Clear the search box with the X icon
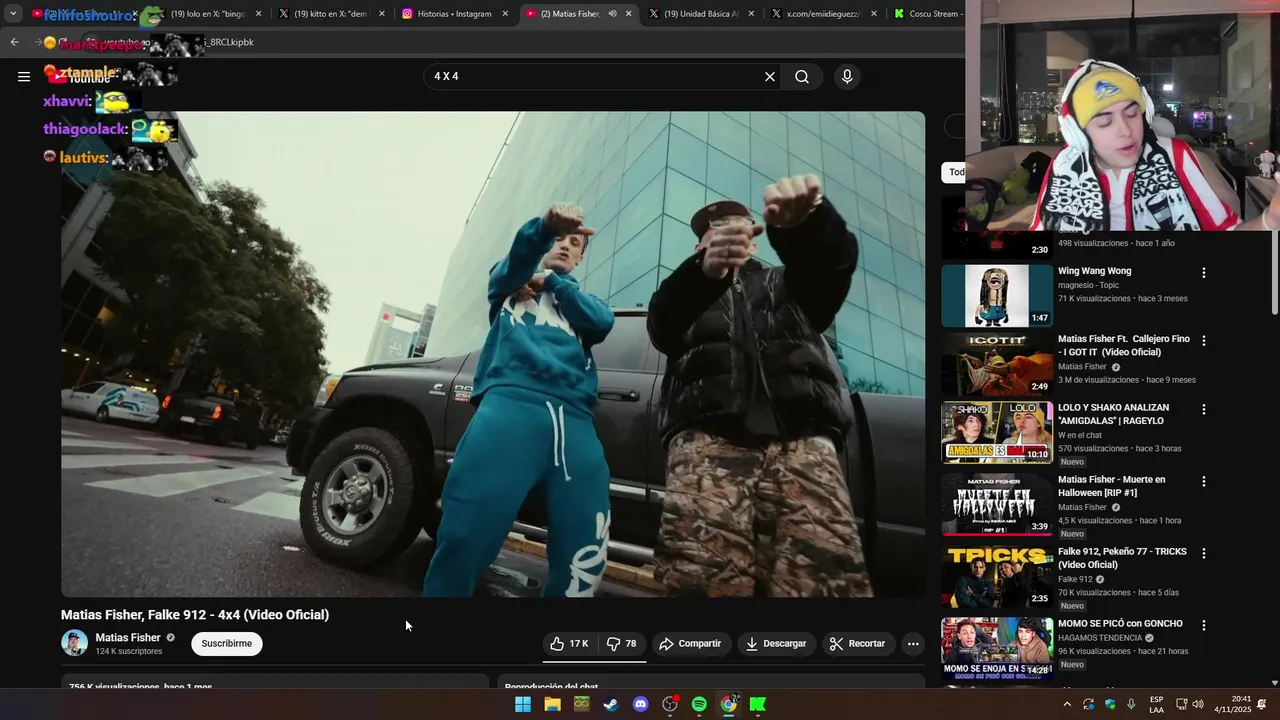1280x720 pixels. pyautogui.click(x=770, y=77)
